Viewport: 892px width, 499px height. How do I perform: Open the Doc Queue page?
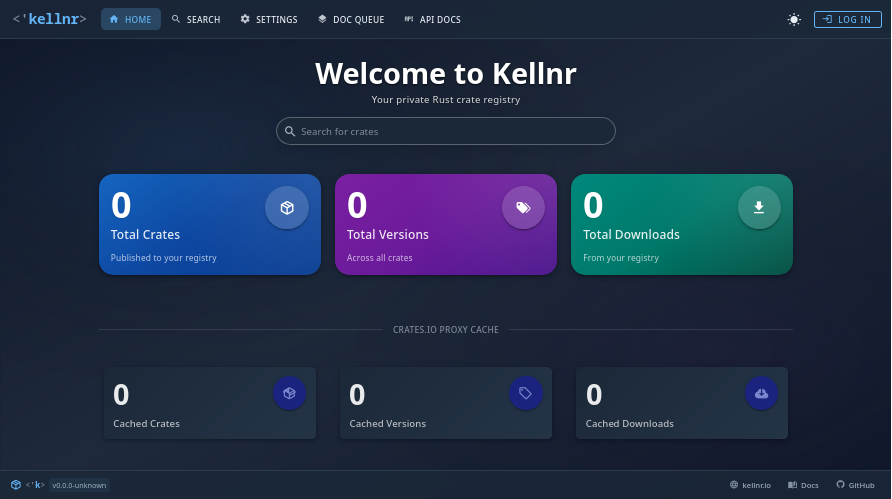[x=350, y=19]
